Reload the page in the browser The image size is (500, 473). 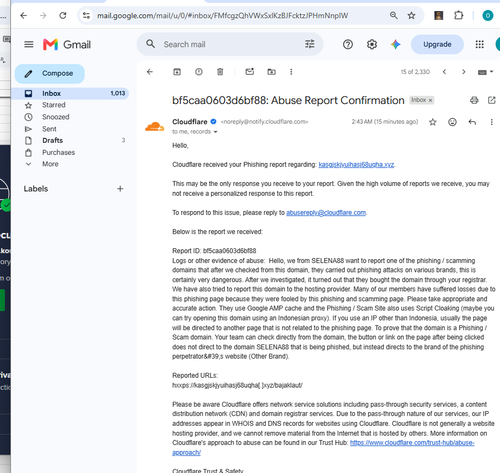pyautogui.click(x=63, y=15)
